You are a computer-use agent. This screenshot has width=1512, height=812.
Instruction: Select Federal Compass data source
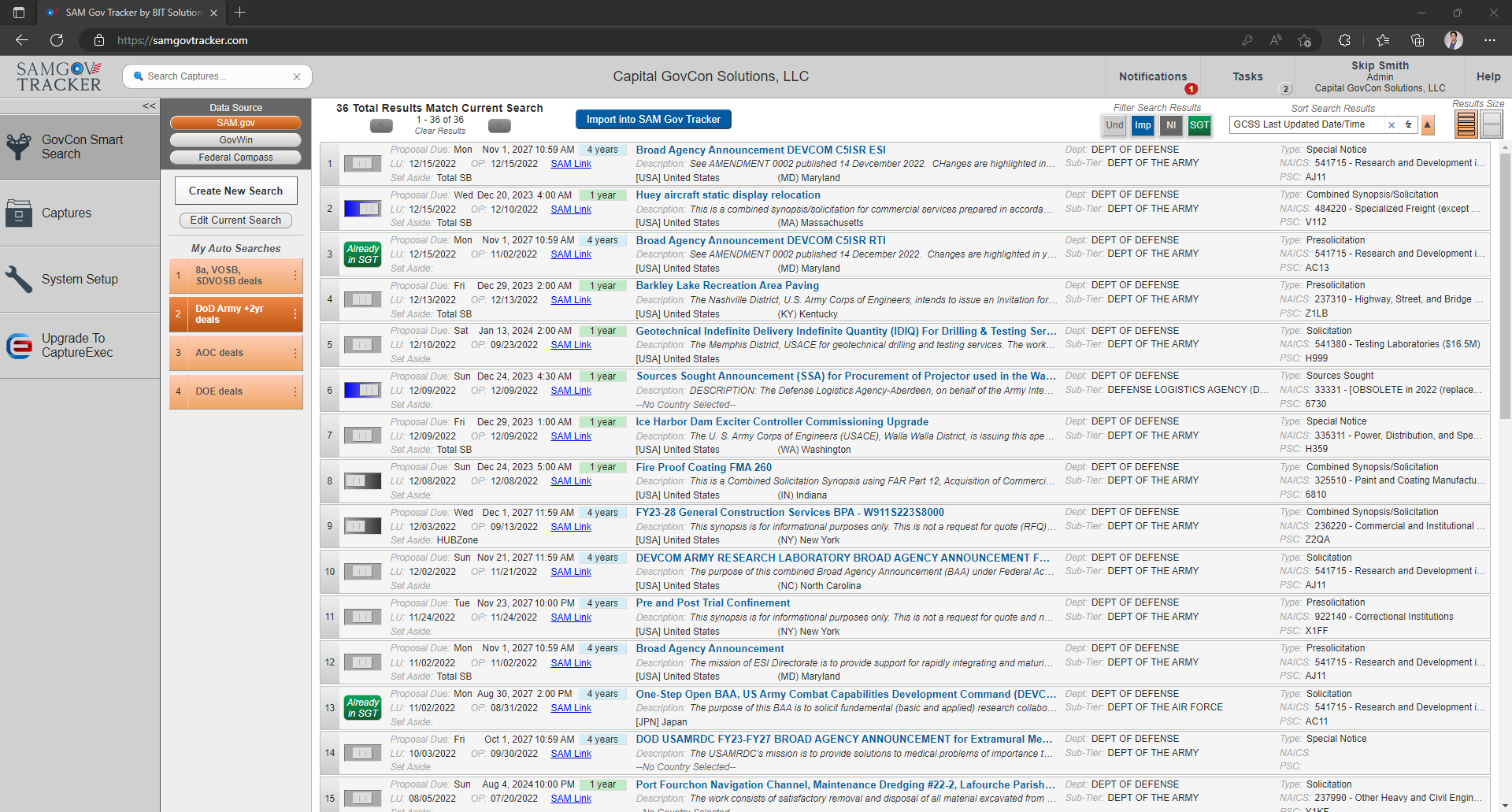click(x=235, y=158)
